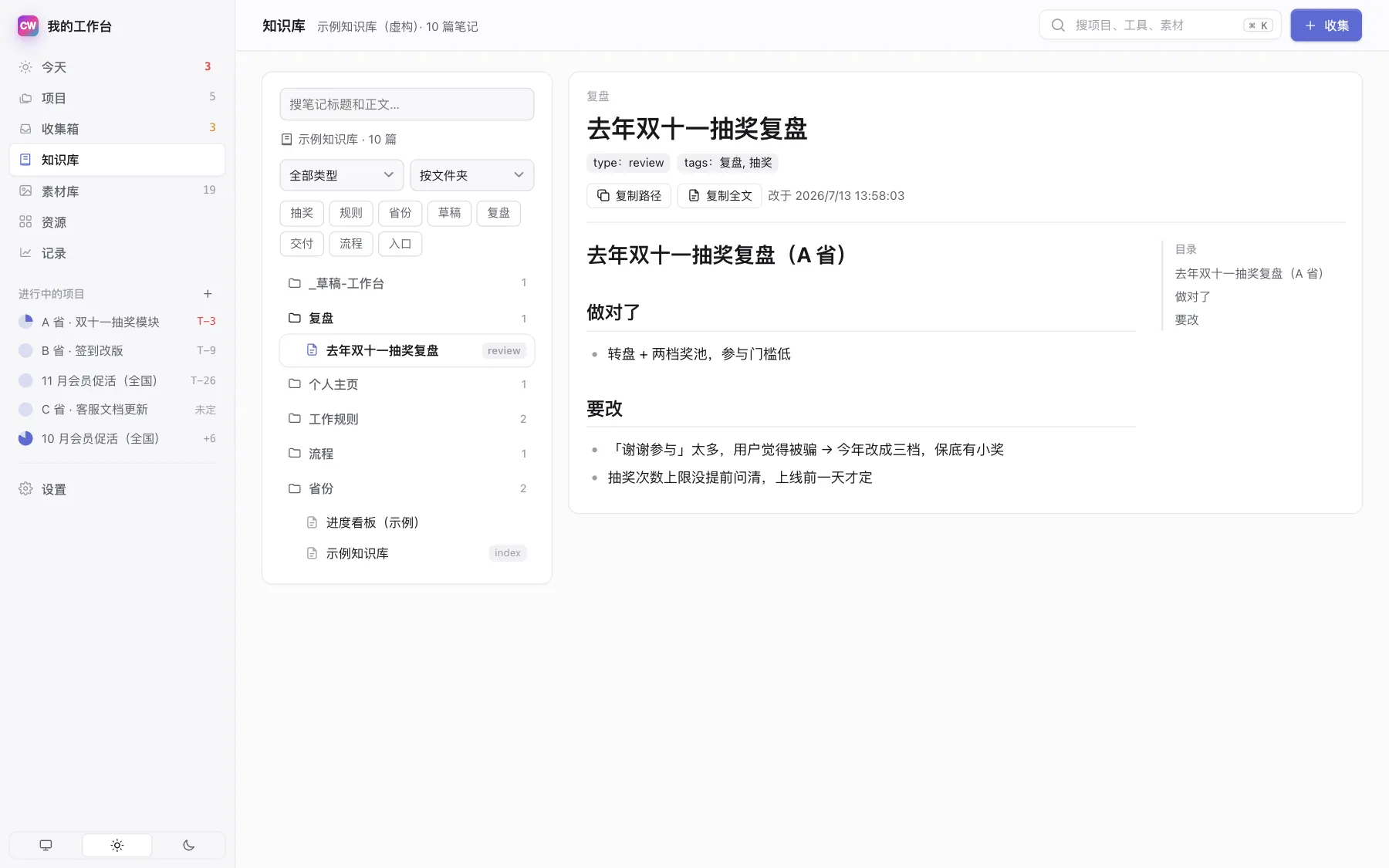This screenshot has height=868, width=1389.
Task: Select 知识库 in the sidebar
Action: (117, 160)
